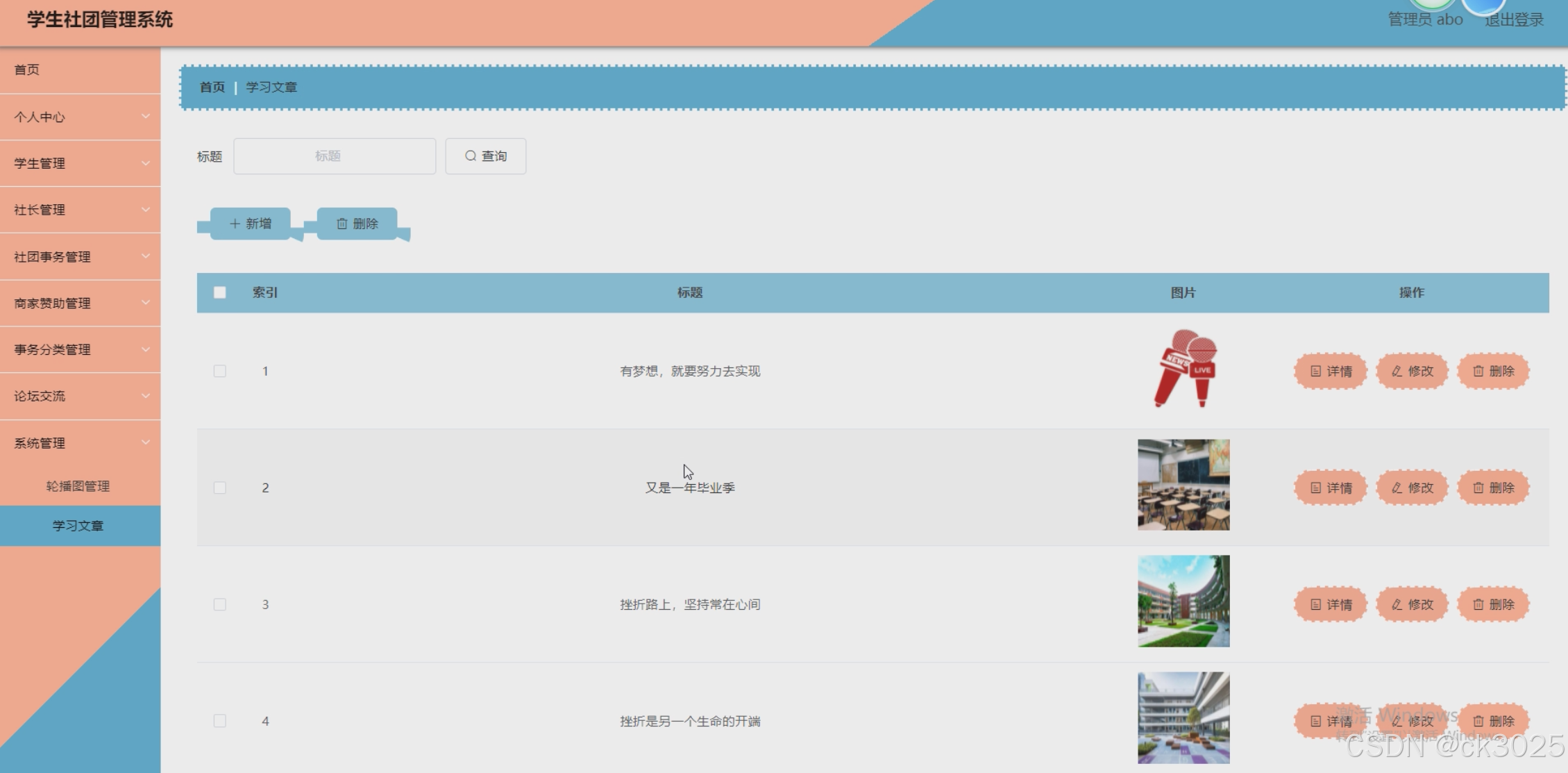The width and height of the screenshot is (1568, 773).
Task: Click the 标题 search input field
Action: [x=335, y=156]
